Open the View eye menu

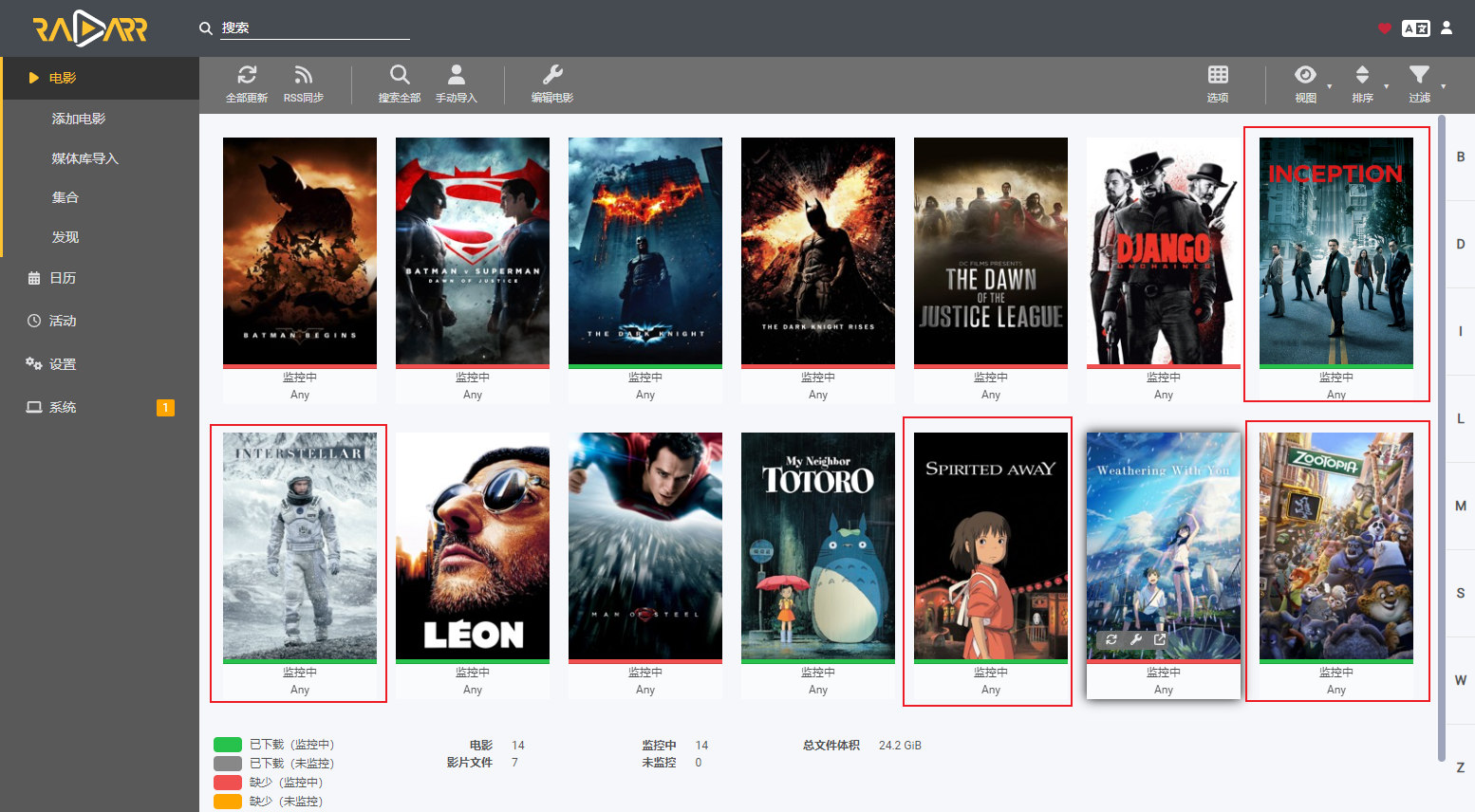[1306, 75]
